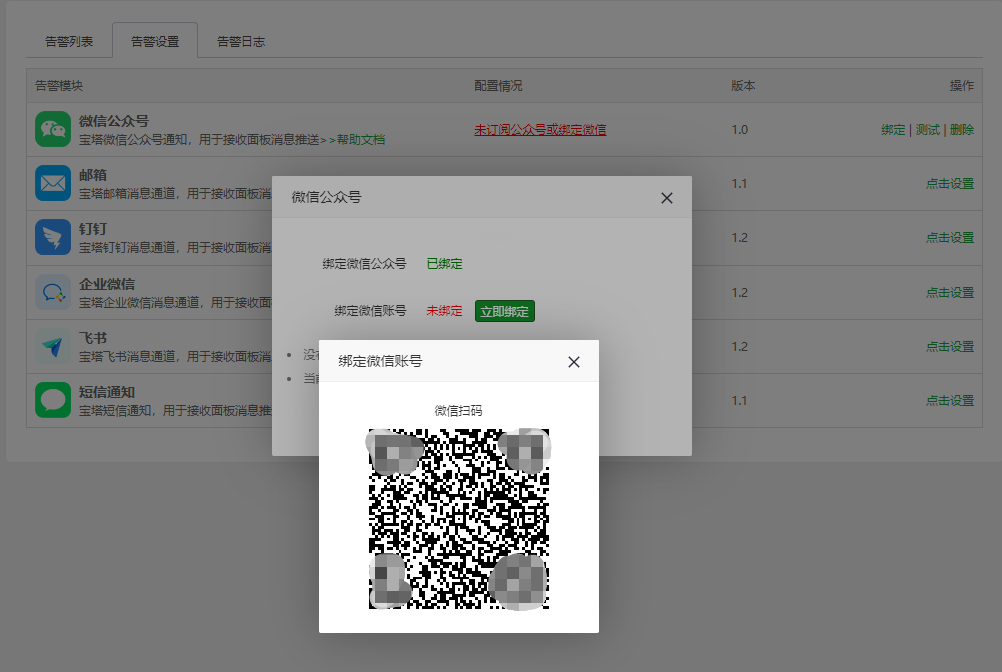Image resolution: width=1002 pixels, height=672 pixels.
Task: Click the 绑定微信账号 field label beside 未绑定
Action: 370,311
